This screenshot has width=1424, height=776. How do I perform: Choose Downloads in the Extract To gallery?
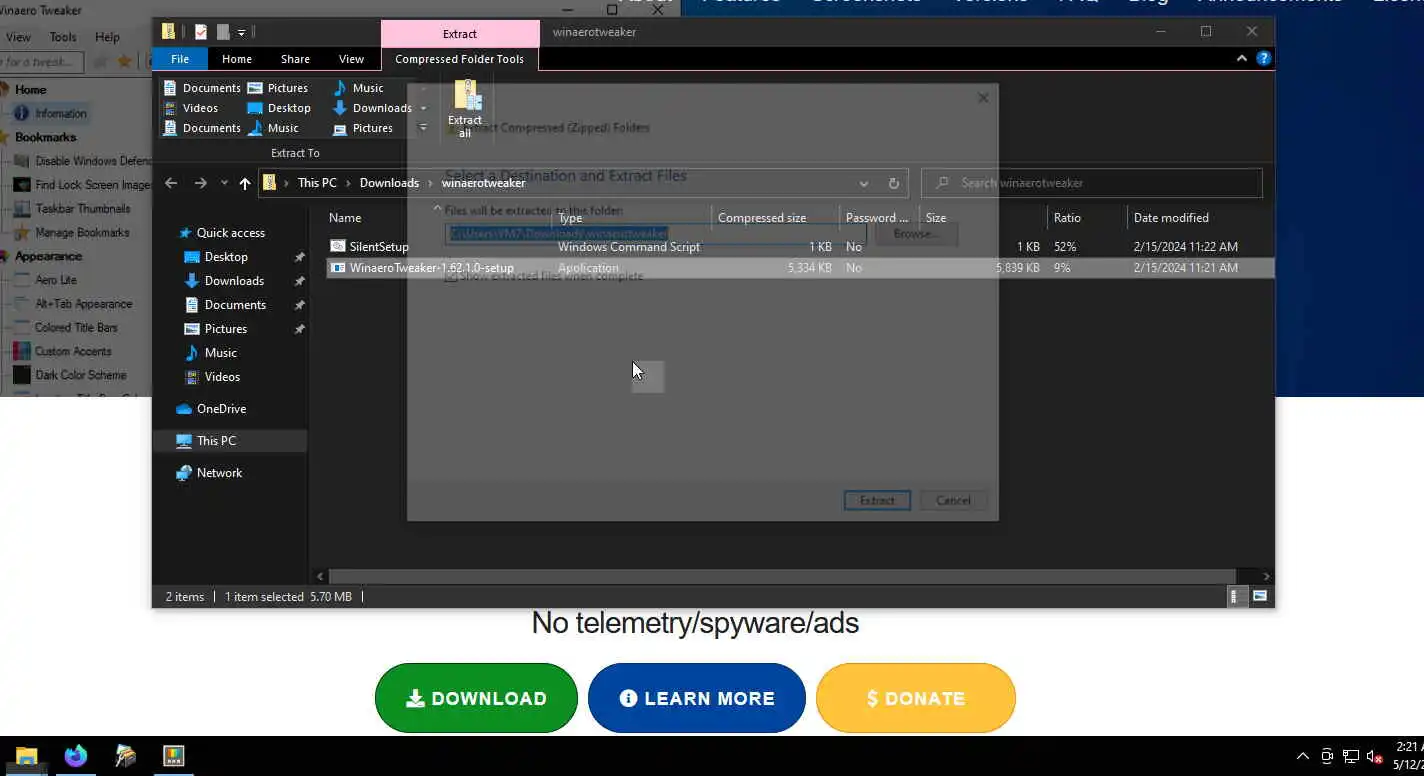(x=372, y=108)
